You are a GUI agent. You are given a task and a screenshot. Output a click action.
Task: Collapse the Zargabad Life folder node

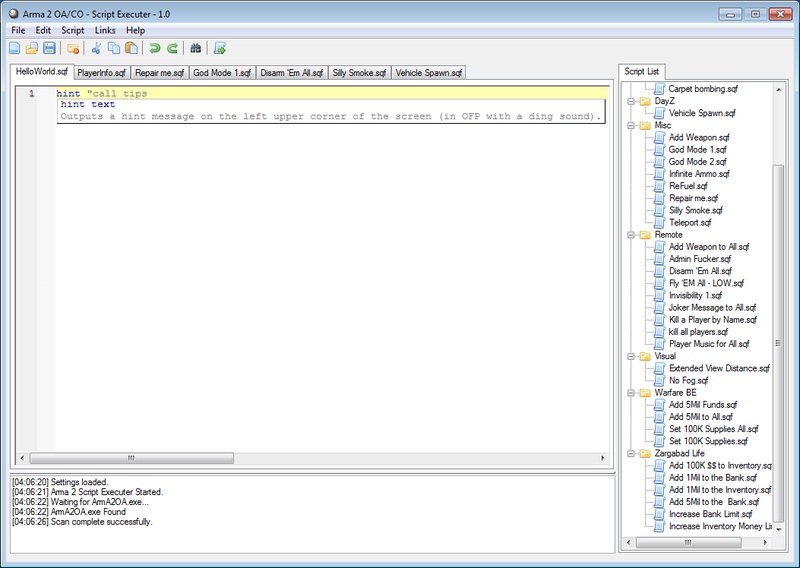631,454
